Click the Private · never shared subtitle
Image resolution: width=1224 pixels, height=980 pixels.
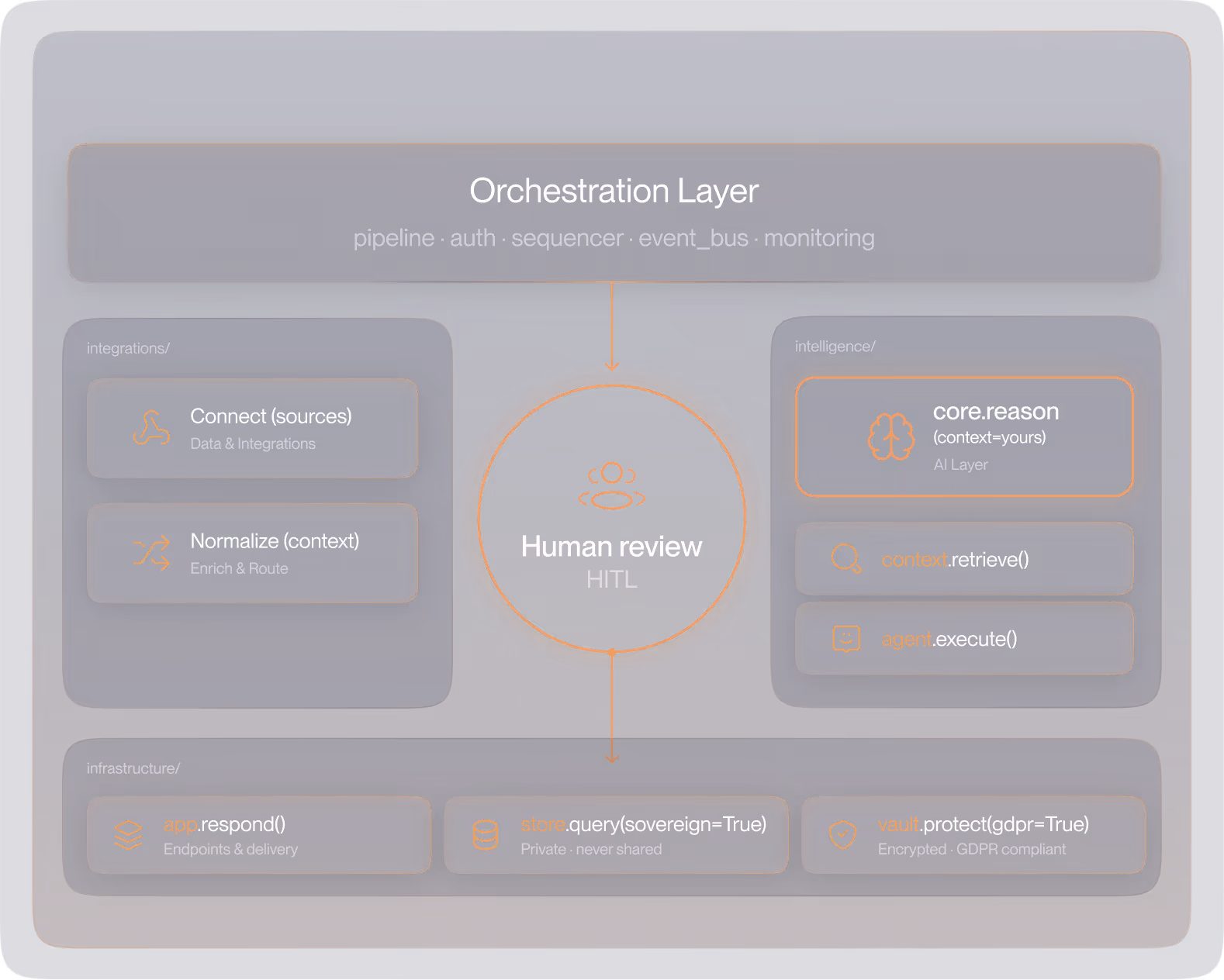click(x=591, y=849)
